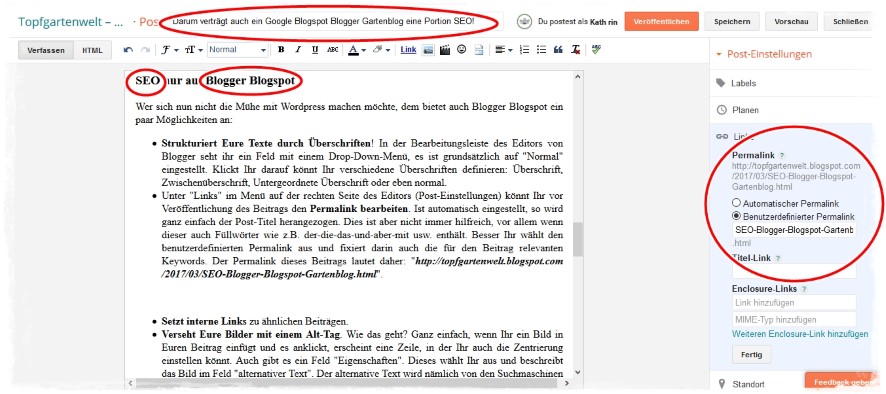Open the text color picker
Screen dimensions: 886x394
point(357,50)
